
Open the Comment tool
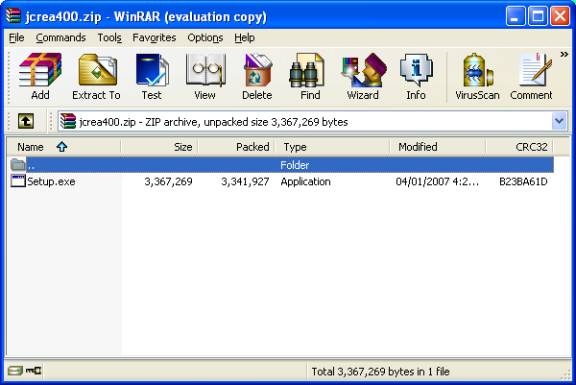[x=531, y=77]
